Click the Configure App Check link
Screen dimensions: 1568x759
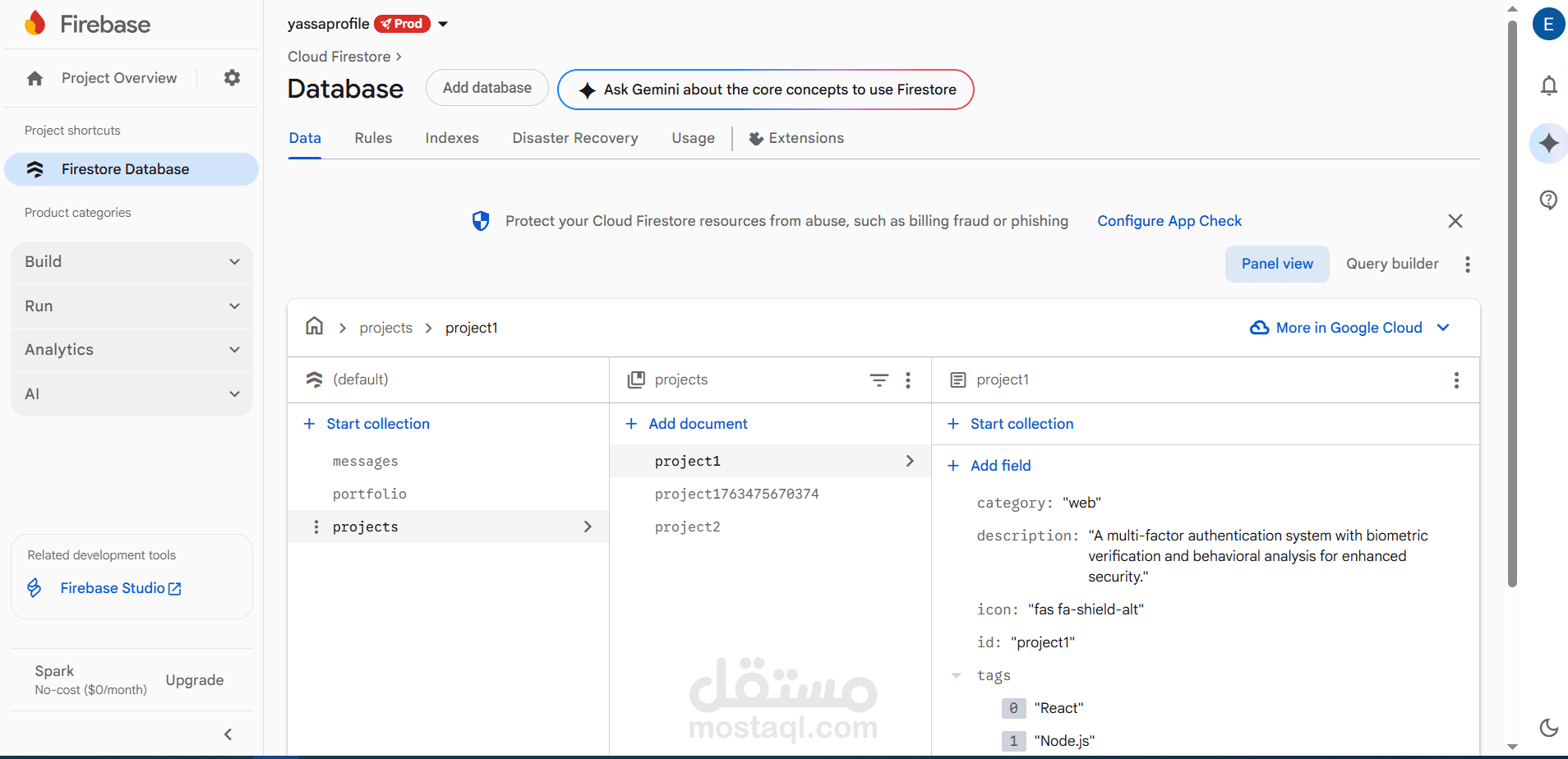1169,221
